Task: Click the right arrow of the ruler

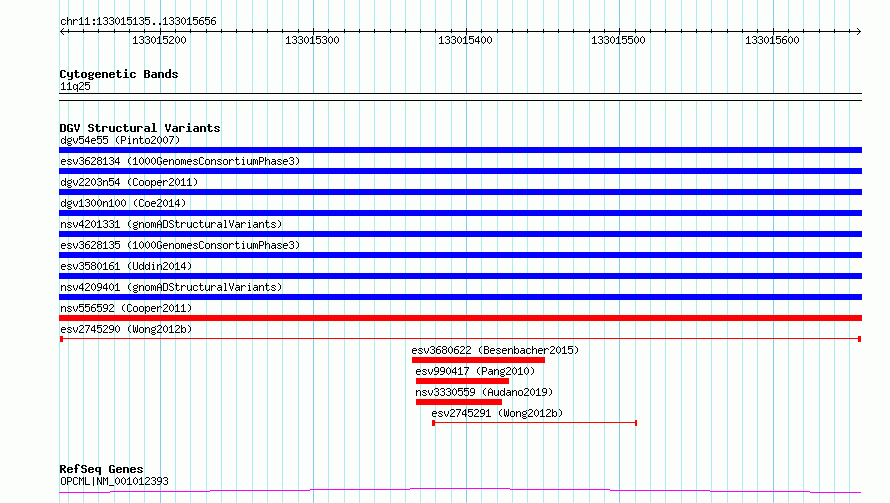Action: 859,32
